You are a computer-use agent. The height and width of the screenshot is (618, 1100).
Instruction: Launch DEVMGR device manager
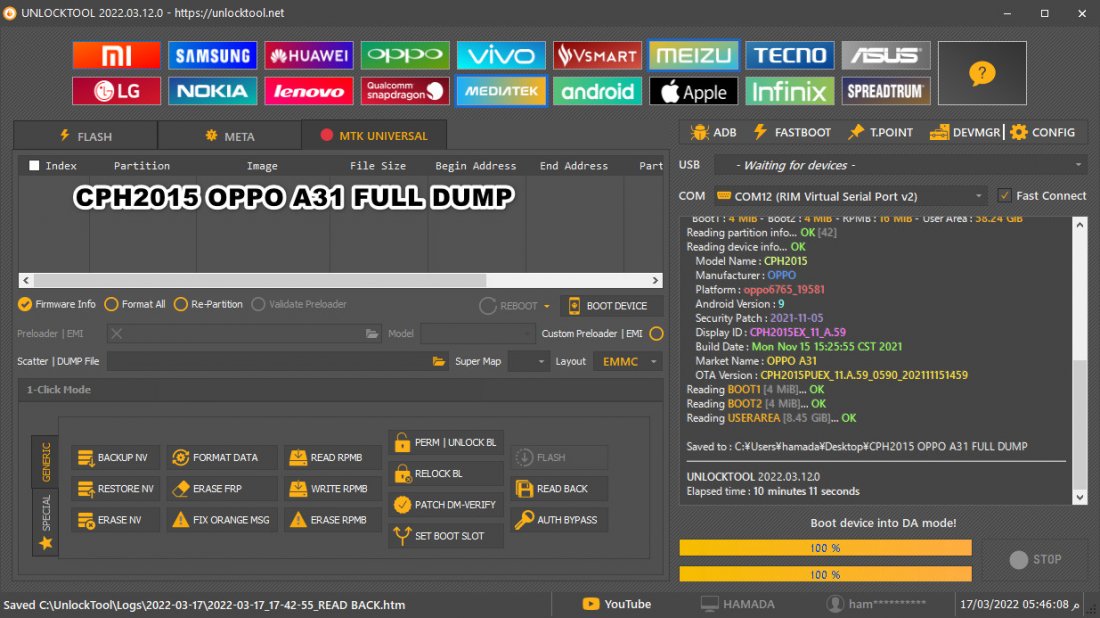point(965,133)
